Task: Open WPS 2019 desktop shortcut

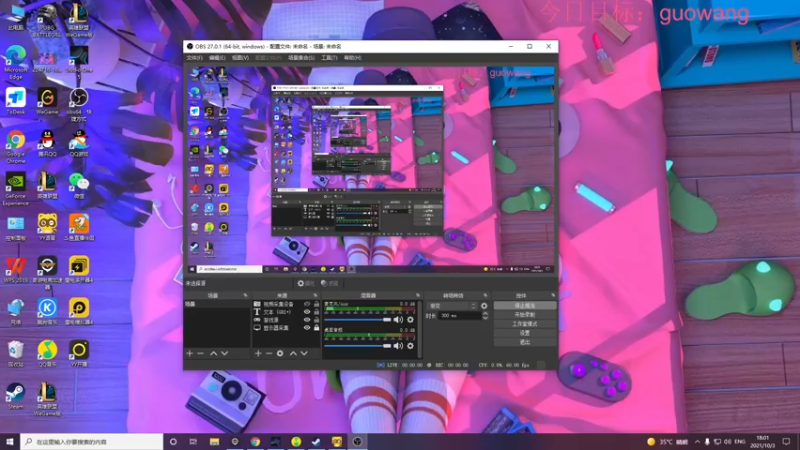Action: click(x=16, y=270)
